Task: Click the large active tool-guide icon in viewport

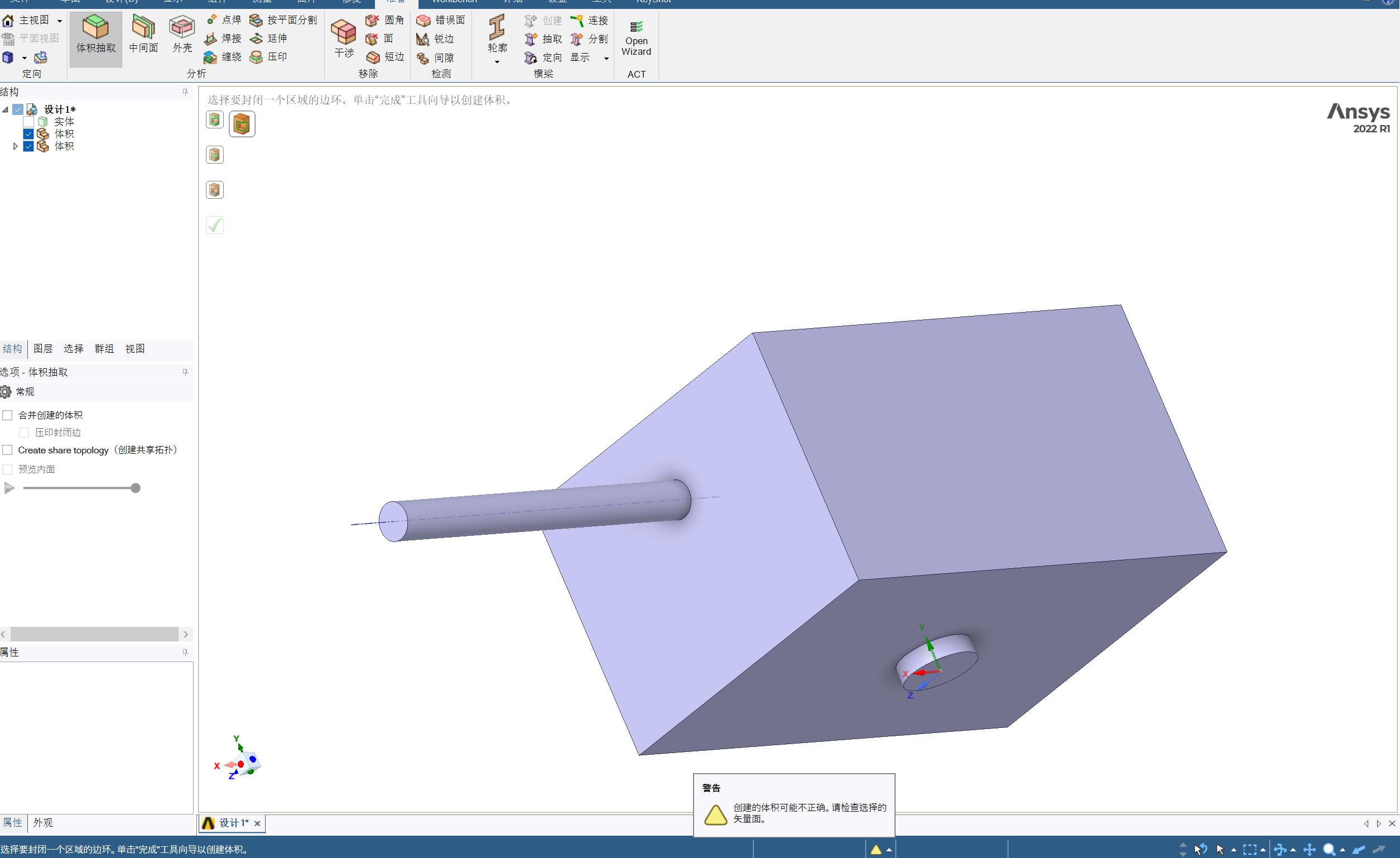Action: [x=242, y=124]
